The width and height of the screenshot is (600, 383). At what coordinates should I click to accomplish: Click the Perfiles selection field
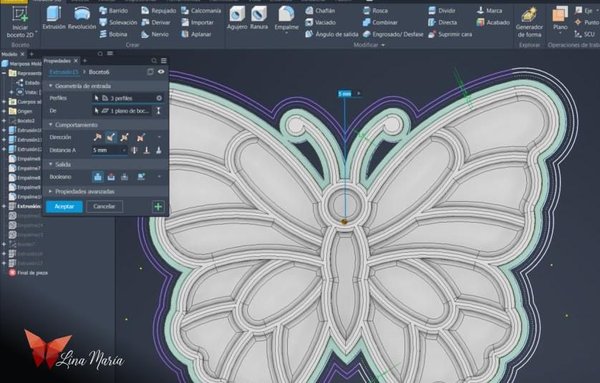[x=128, y=98]
